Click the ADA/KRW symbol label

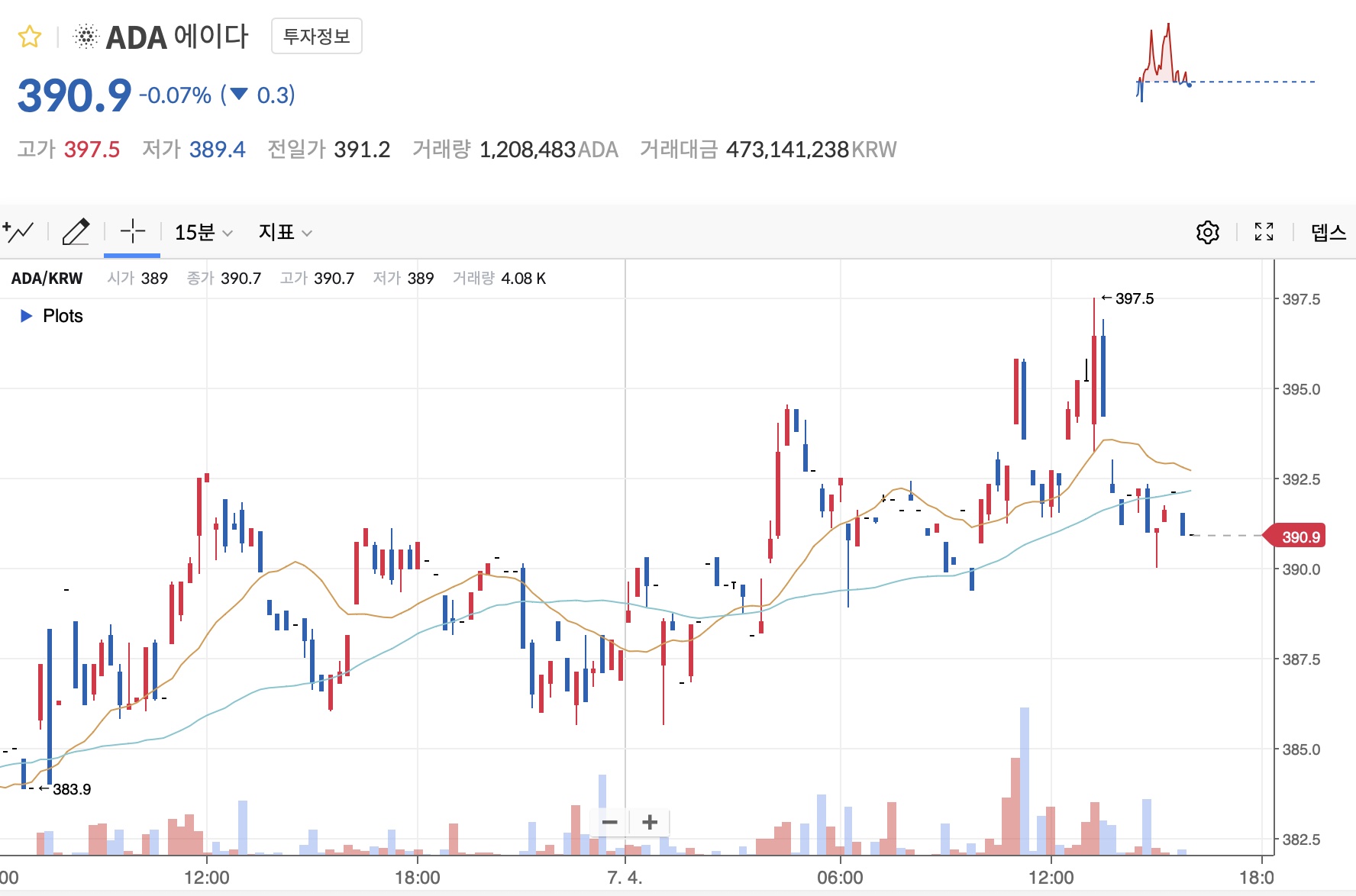point(47,278)
